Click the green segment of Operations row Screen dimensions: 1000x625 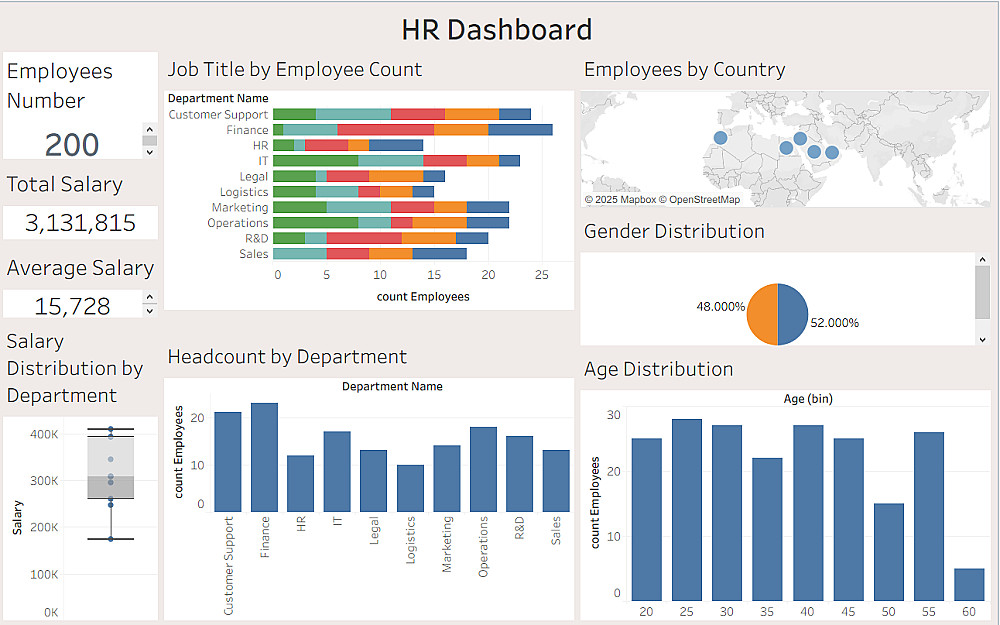pos(316,223)
